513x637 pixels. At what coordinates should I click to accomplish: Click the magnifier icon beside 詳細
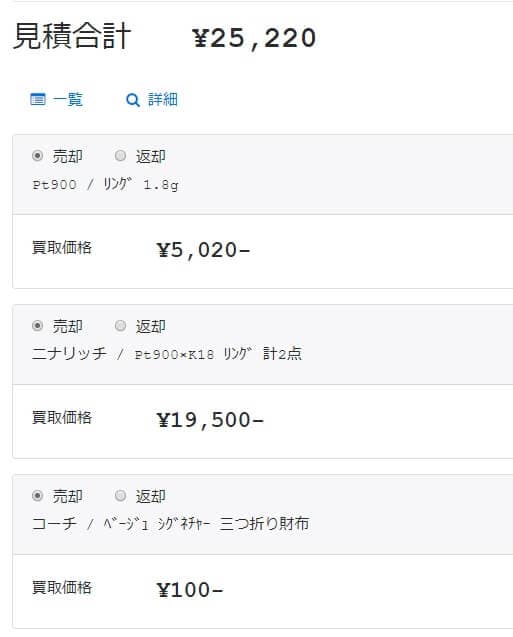tap(133, 100)
